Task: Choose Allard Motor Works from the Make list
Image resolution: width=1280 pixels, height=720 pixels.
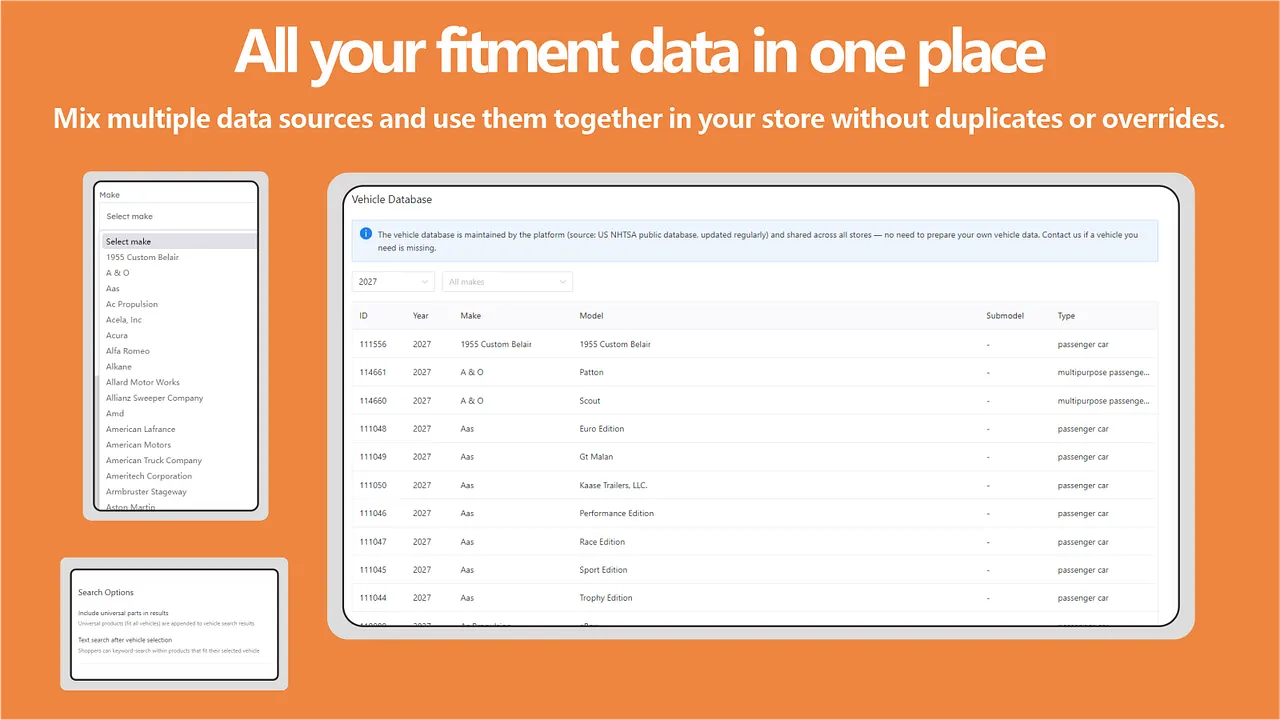Action: click(143, 382)
